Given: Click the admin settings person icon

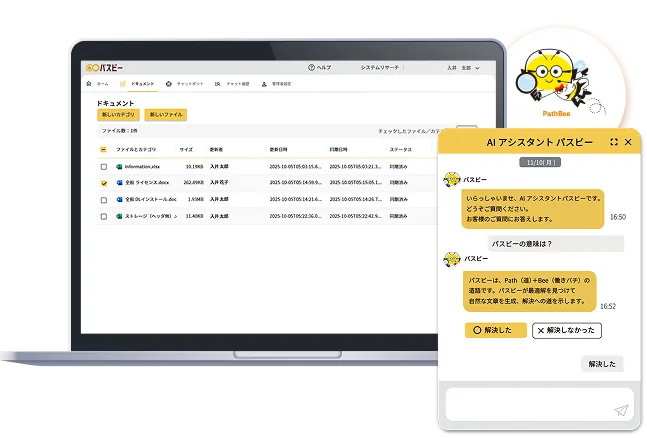Looking at the screenshot, I should pos(264,84).
